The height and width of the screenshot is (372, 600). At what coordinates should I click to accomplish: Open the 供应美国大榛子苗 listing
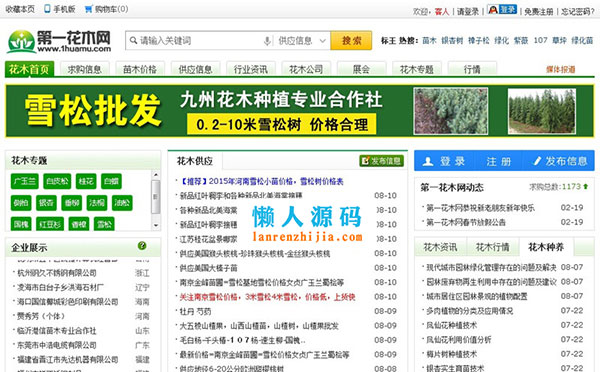(209, 268)
